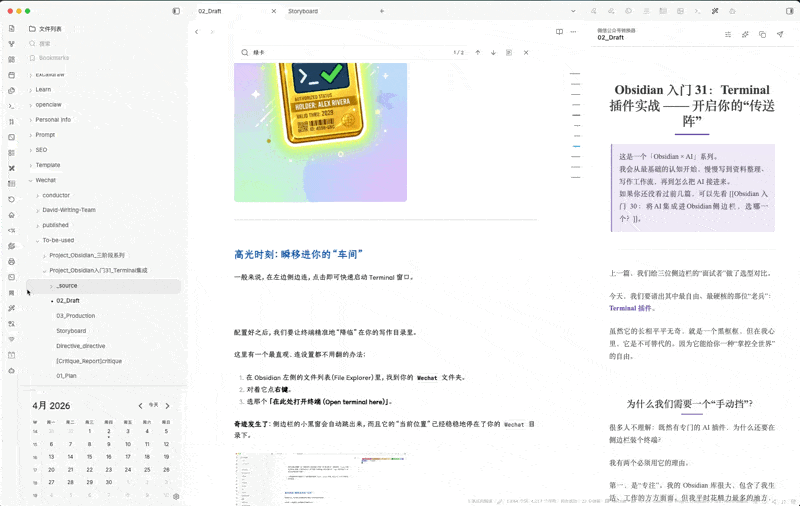Viewport: 800px width, 506px height.
Task: Open a new tab with plus button
Action: coord(381,11)
